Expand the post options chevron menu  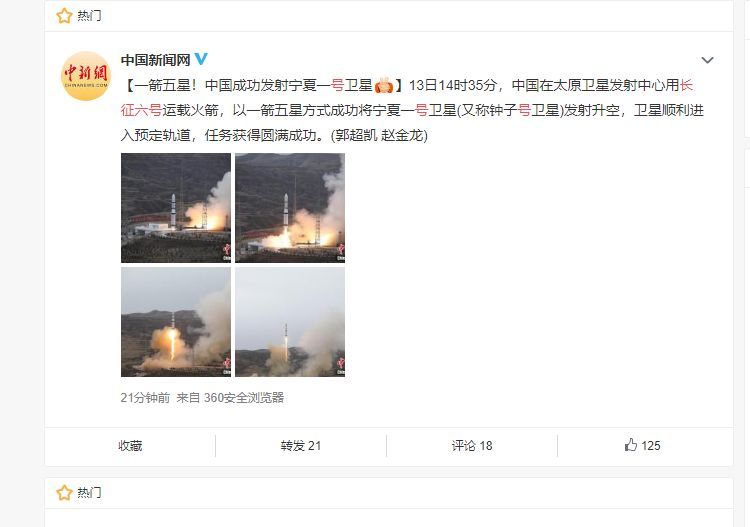(x=707, y=60)
